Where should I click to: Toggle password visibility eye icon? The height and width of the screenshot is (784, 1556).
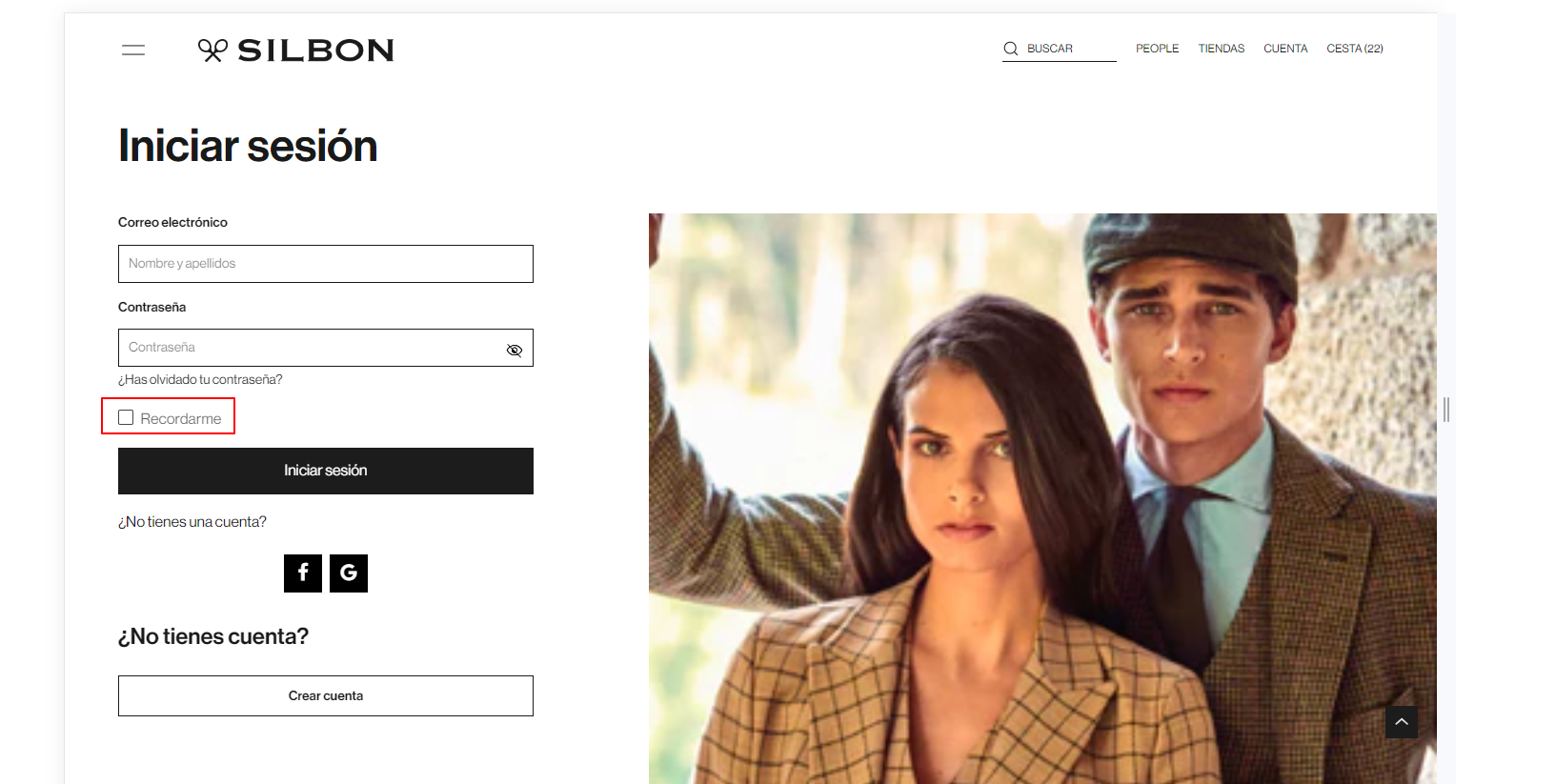(515, 350)
